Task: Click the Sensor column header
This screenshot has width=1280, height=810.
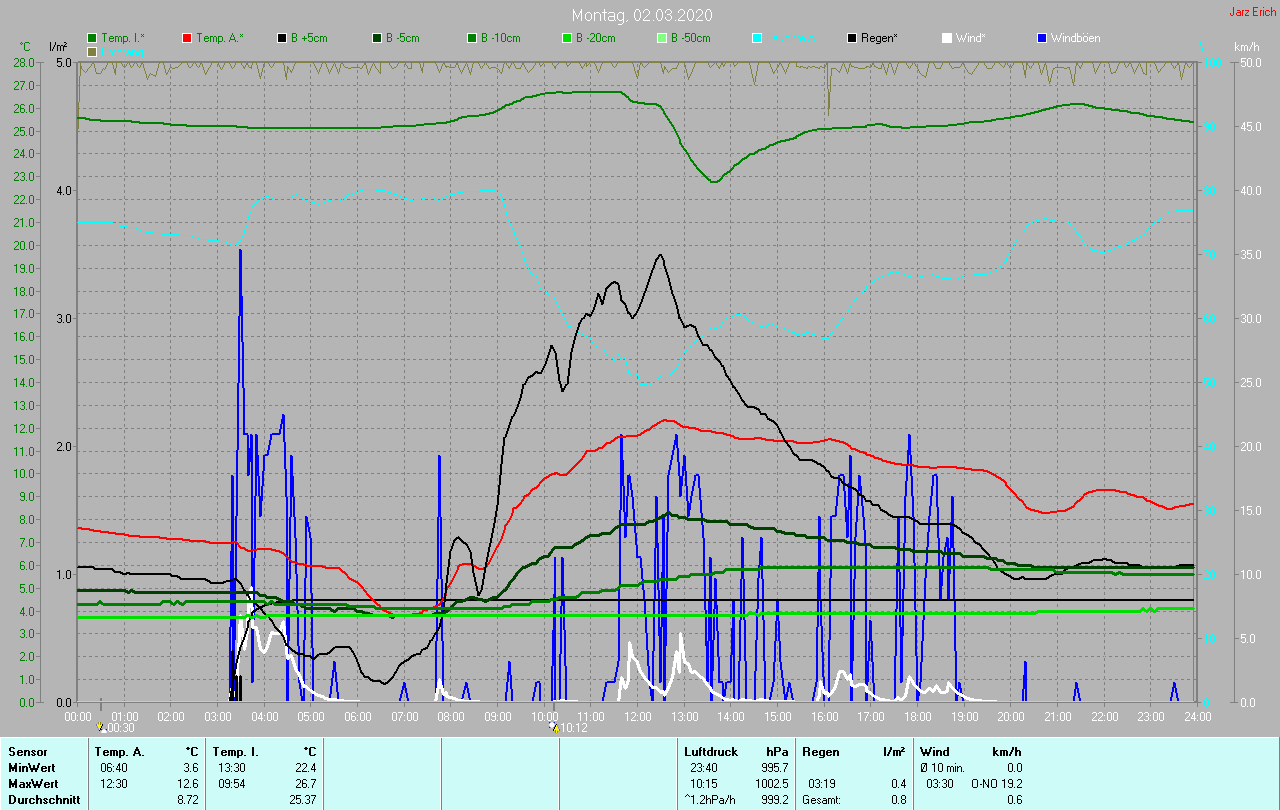Action: (x=27, y=751)
